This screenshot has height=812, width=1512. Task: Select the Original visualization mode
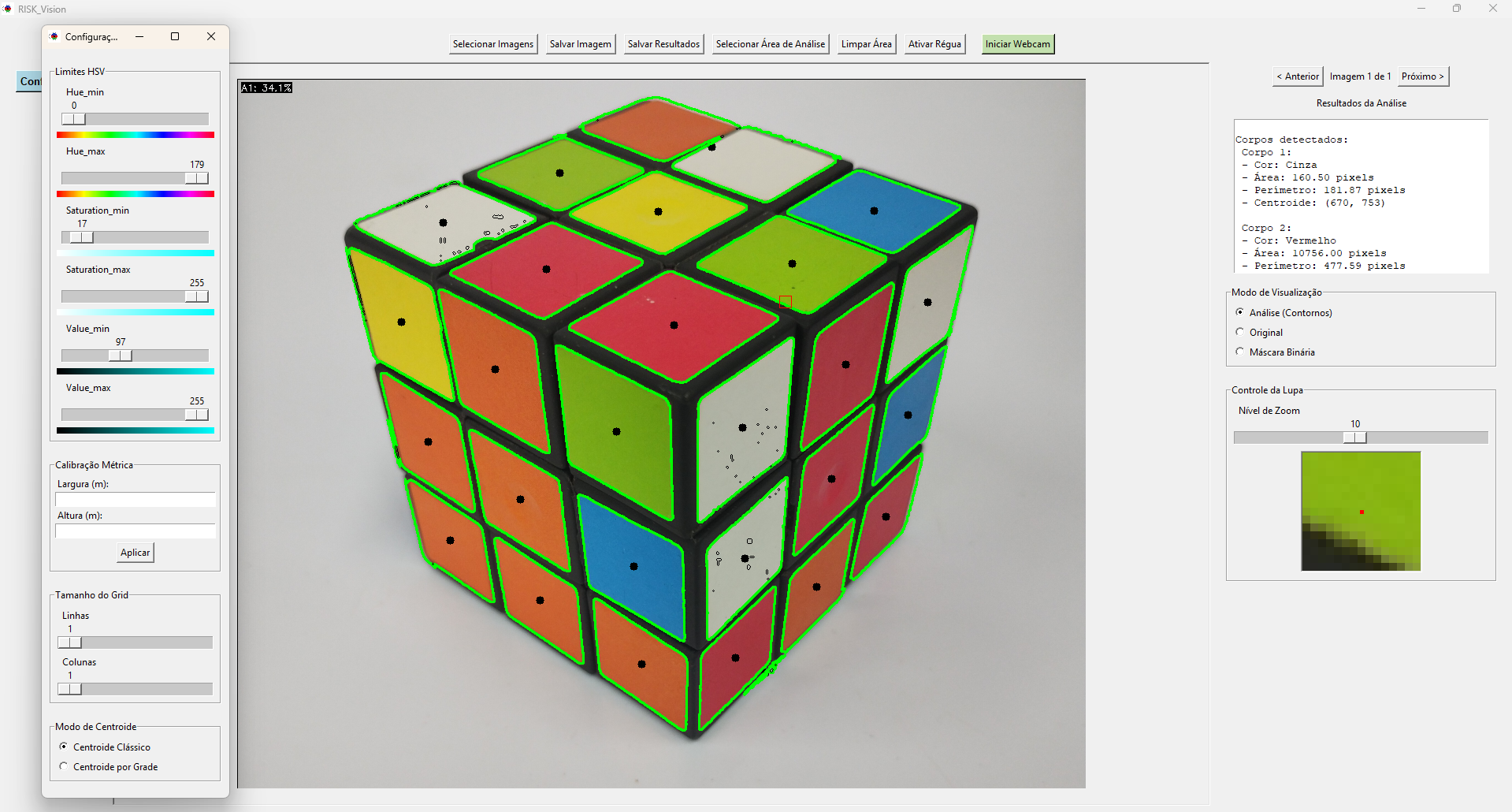[x=1240, y=333]
